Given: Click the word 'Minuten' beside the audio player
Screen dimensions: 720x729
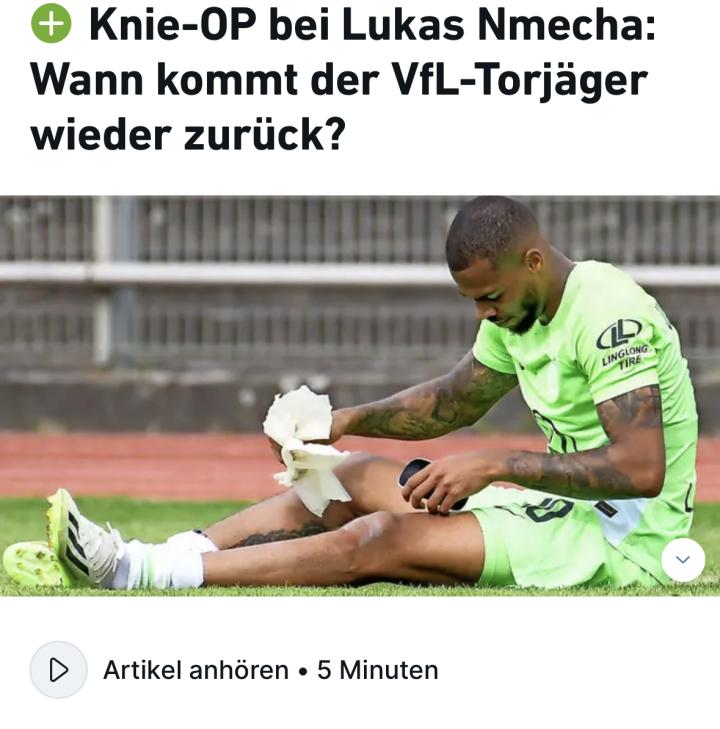Looking at the screenshot, I should [x=389, y=670].
